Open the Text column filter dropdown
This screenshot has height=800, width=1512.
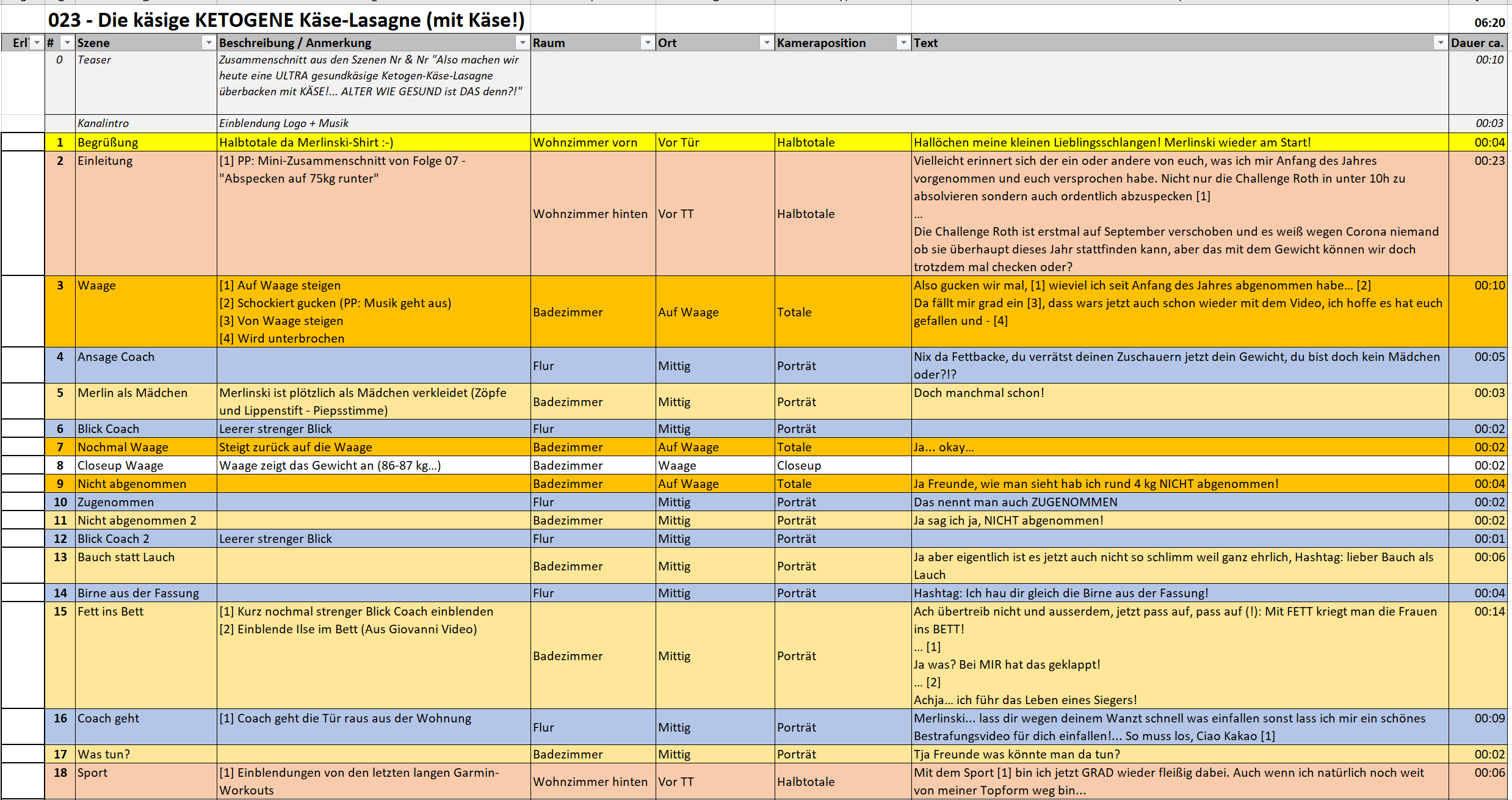coord(1441,43)
